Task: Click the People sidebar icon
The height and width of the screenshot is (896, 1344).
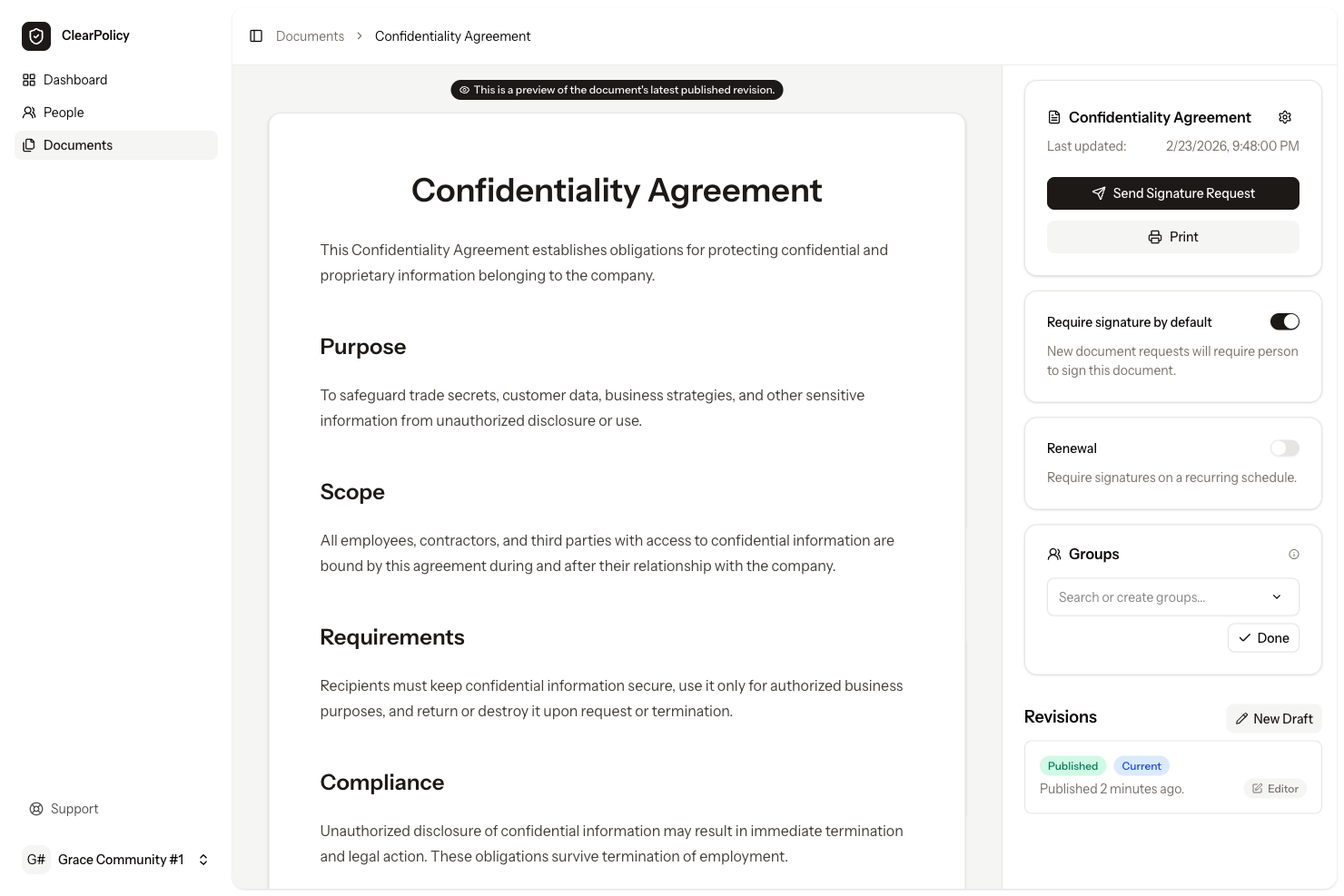Action: (28, 112)
